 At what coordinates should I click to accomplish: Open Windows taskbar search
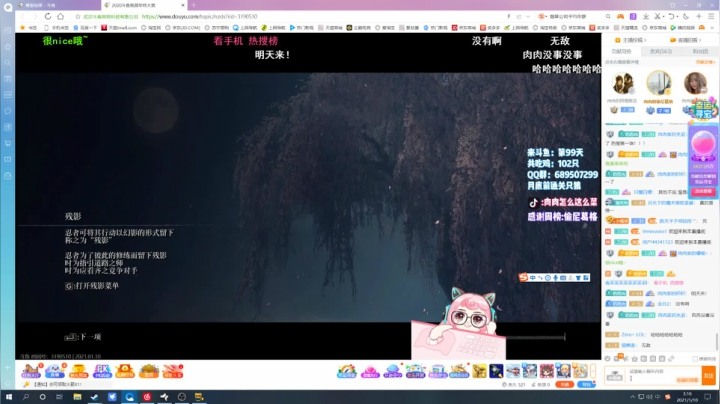click(x=26, y=397)
